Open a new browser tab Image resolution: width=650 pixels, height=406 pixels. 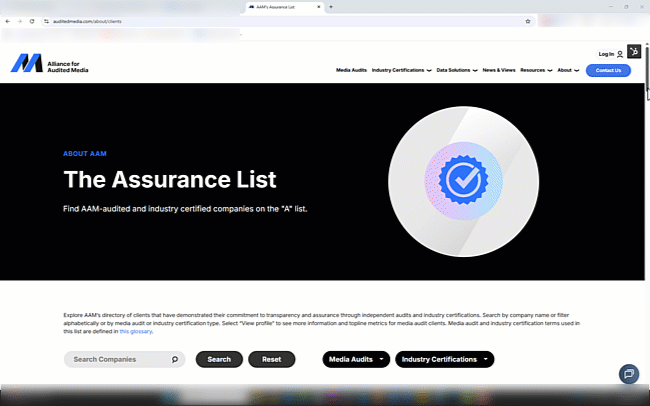[331, 7]
